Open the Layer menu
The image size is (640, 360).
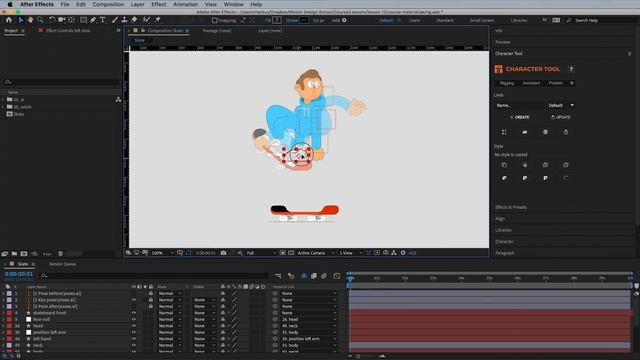pyautogui.click(x=138, y=4)
